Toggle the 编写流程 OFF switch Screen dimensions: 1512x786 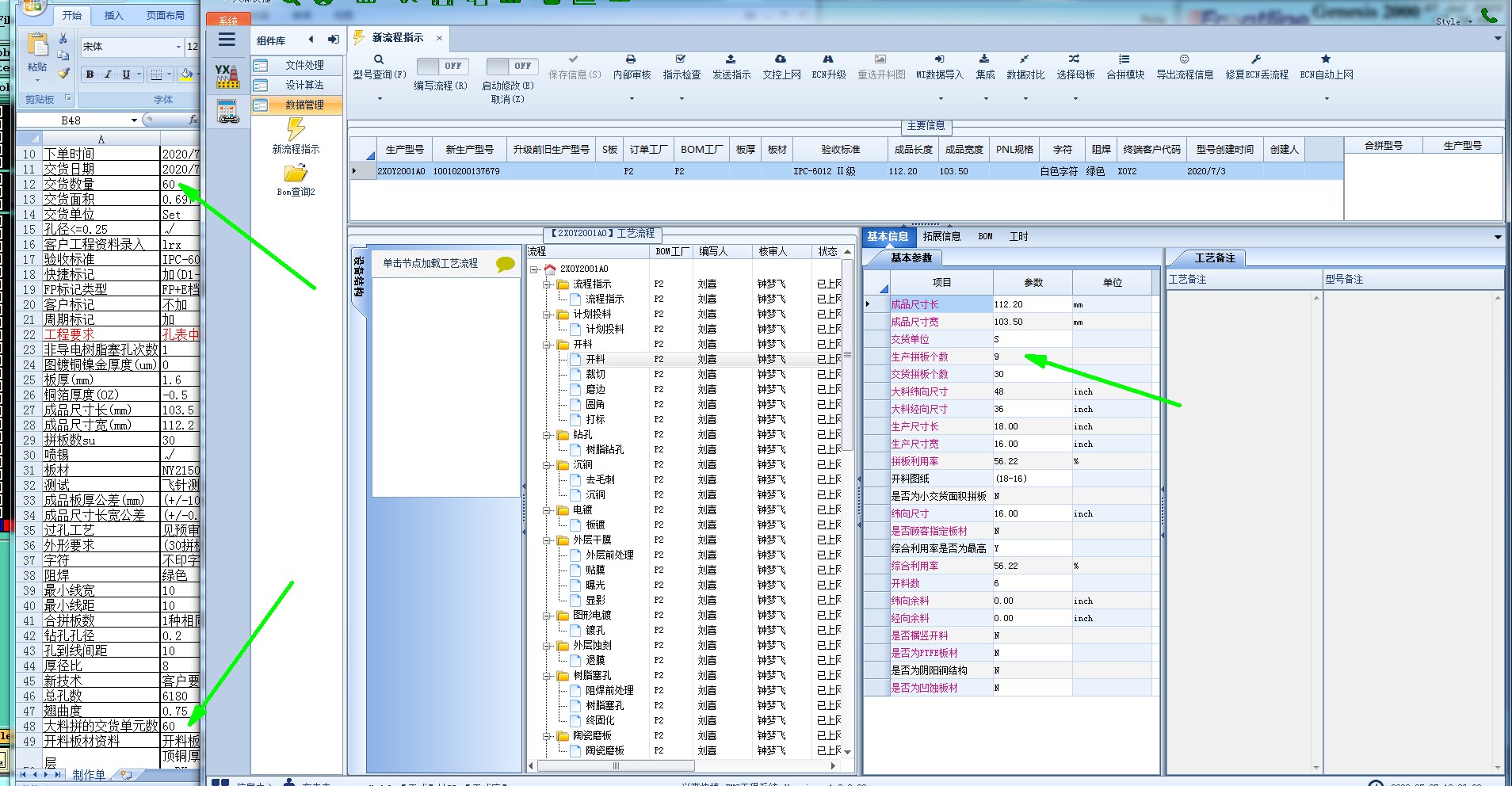[443, 66]
